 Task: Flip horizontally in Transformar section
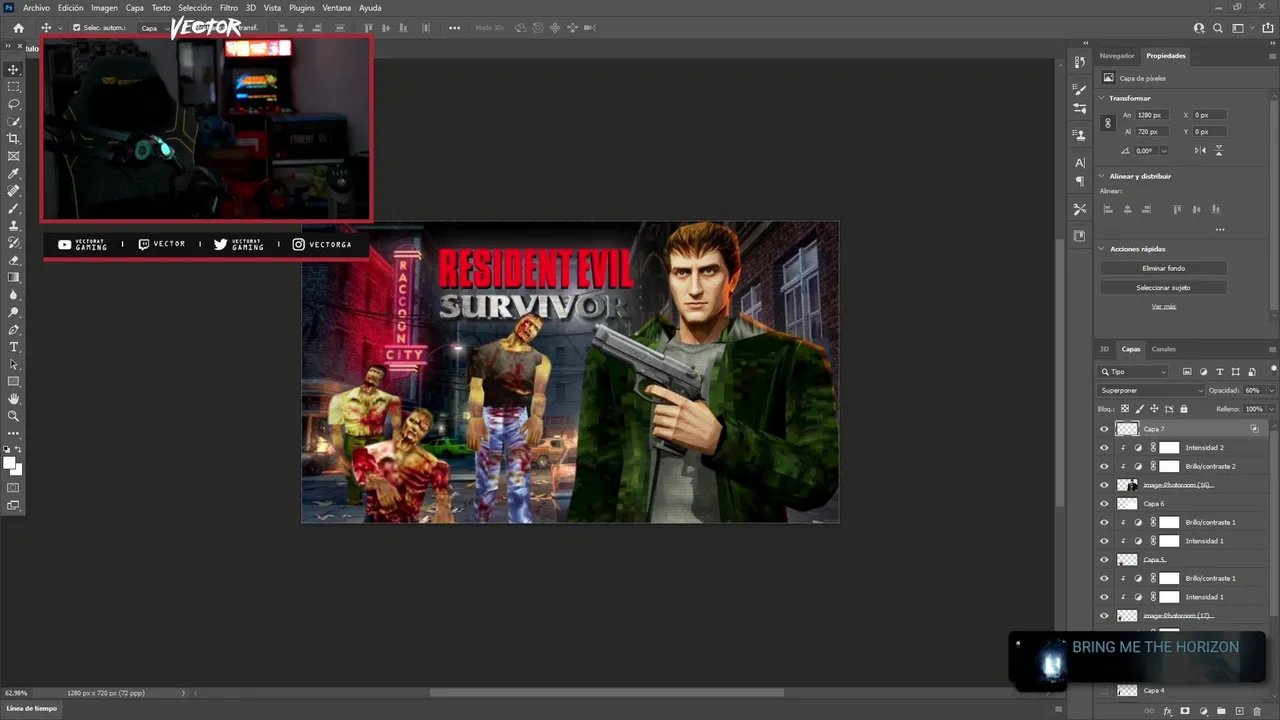pyautogui.click(x=1200, y=150)
